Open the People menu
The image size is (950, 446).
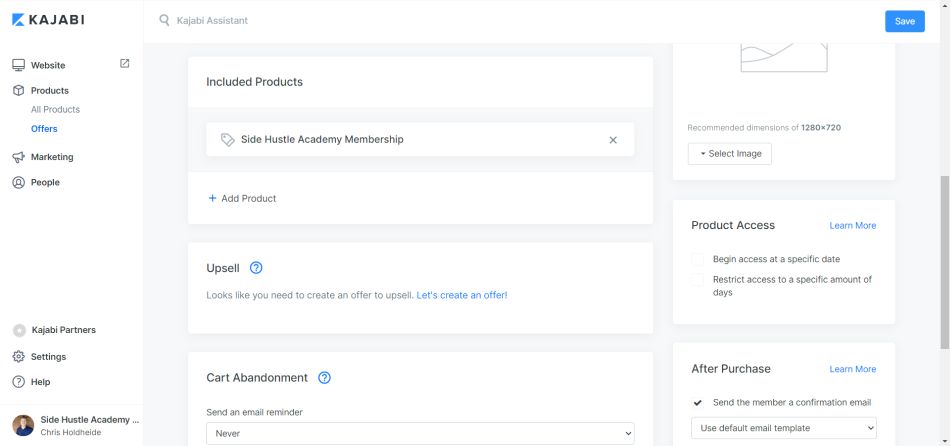(45, 182)
